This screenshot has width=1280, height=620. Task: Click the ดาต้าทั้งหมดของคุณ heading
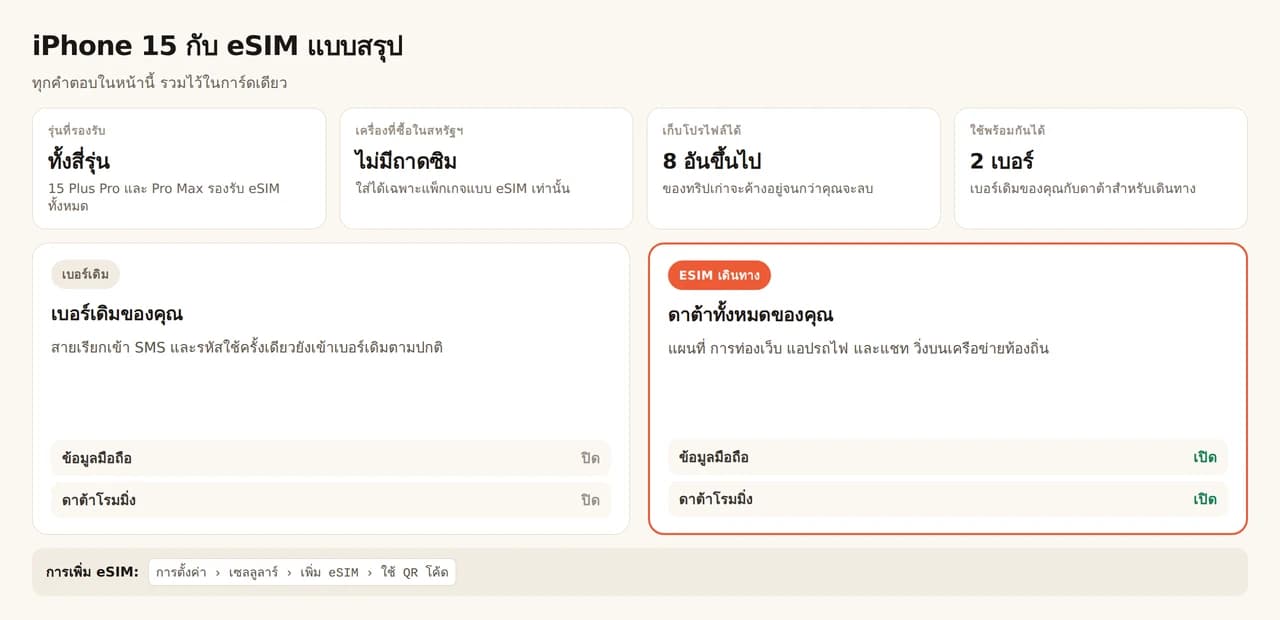coord(751,315)
